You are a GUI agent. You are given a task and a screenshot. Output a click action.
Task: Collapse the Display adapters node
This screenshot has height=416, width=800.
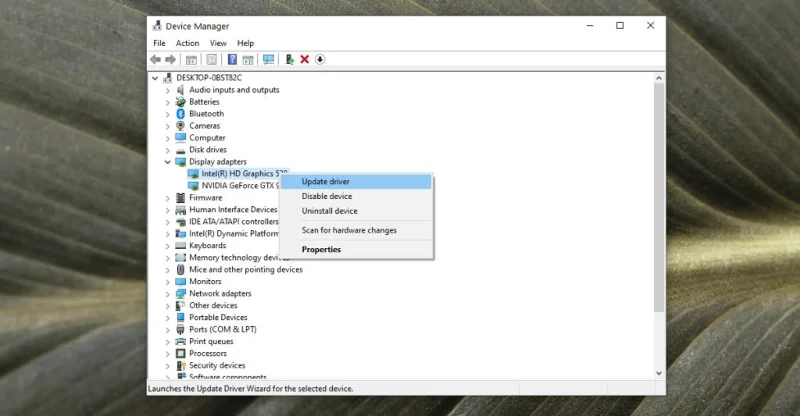tap(167, 162)
